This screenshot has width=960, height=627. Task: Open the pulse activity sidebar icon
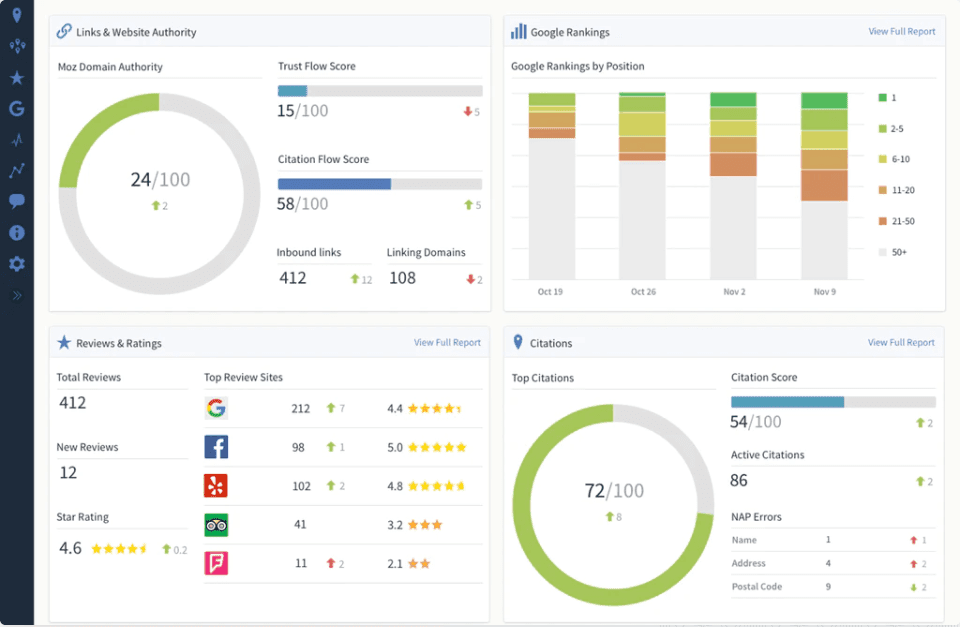[17, 140]
